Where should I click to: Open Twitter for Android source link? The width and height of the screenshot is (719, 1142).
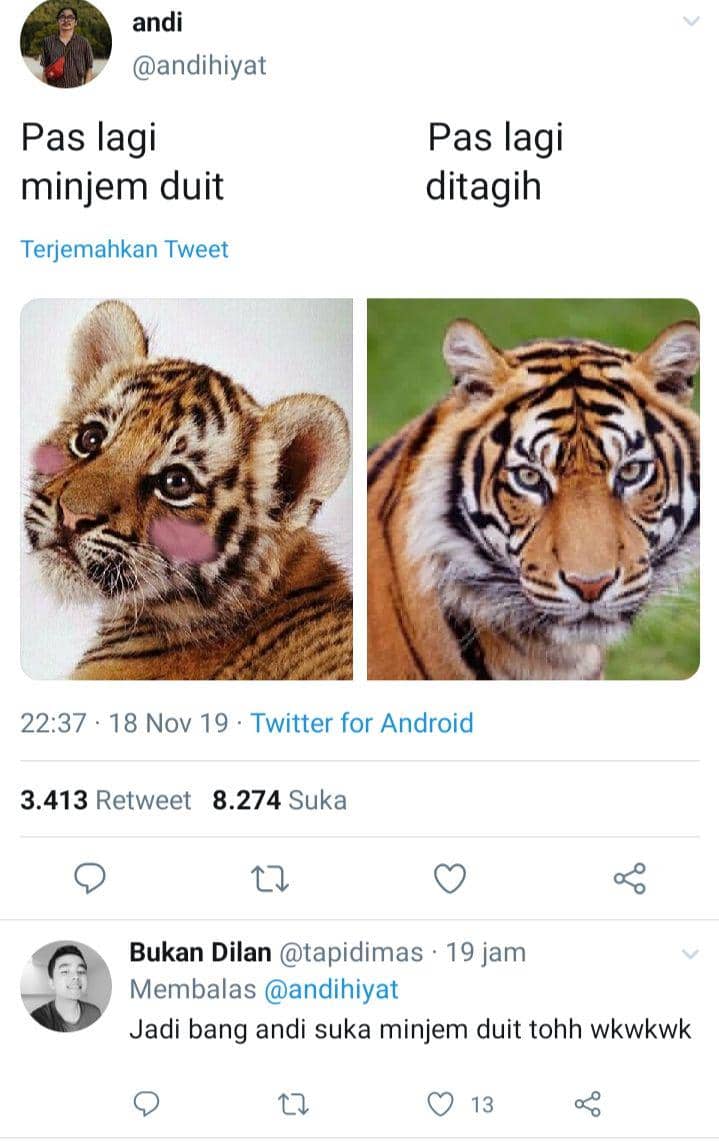(362, 723)
